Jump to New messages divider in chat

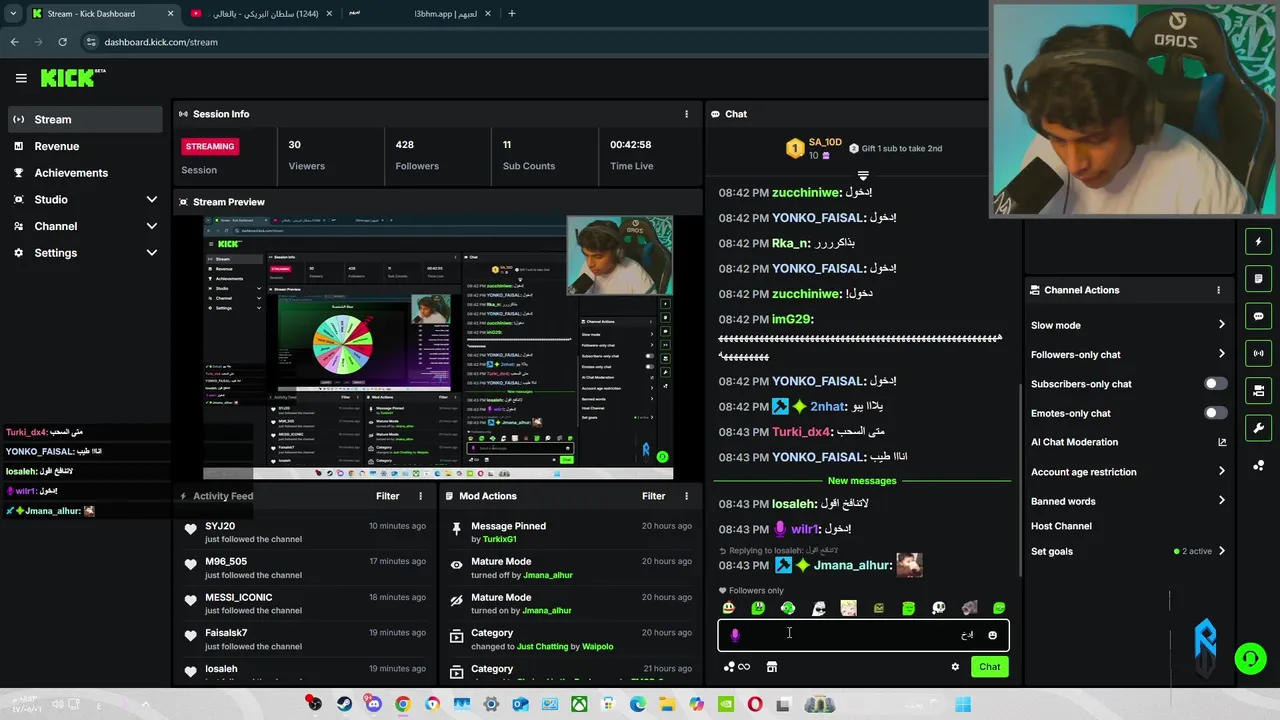(x=862, y=481)
